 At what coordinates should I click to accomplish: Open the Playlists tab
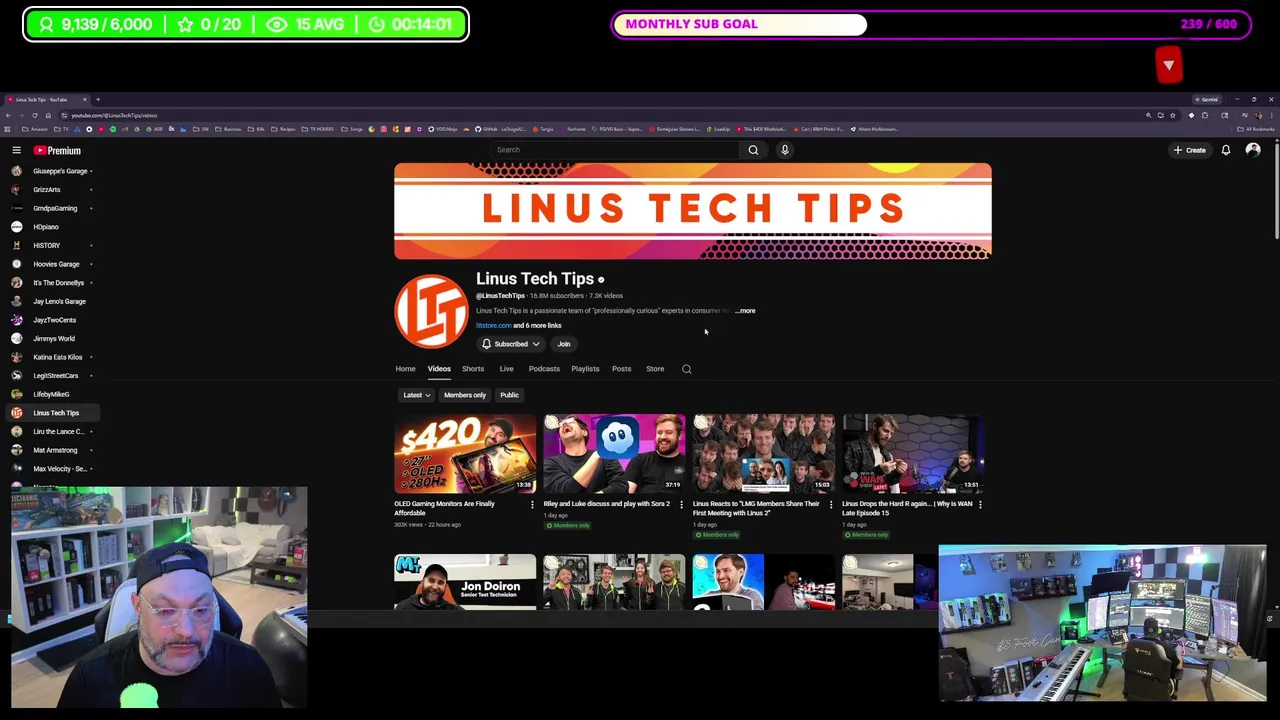tap(585, 369)
